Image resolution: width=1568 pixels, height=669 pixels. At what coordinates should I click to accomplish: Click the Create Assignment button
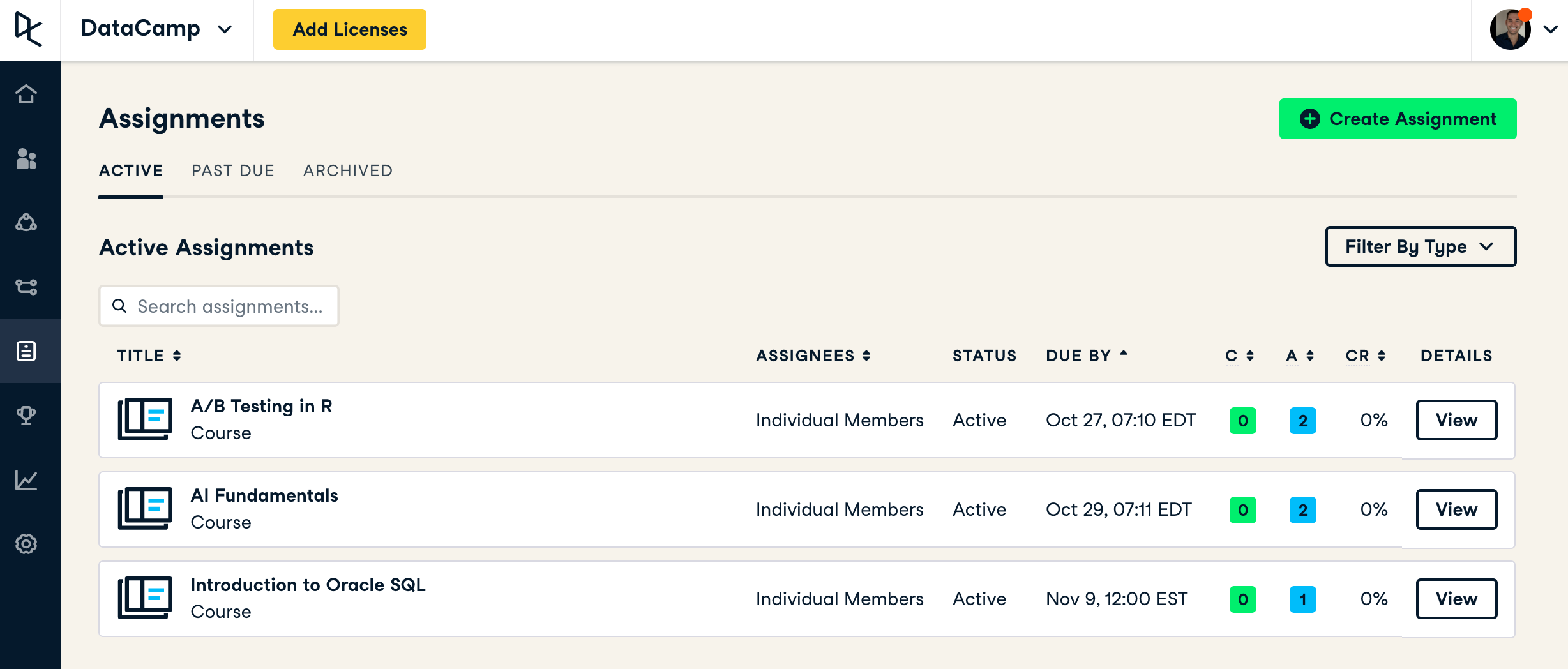click(x=1398, y=119)
